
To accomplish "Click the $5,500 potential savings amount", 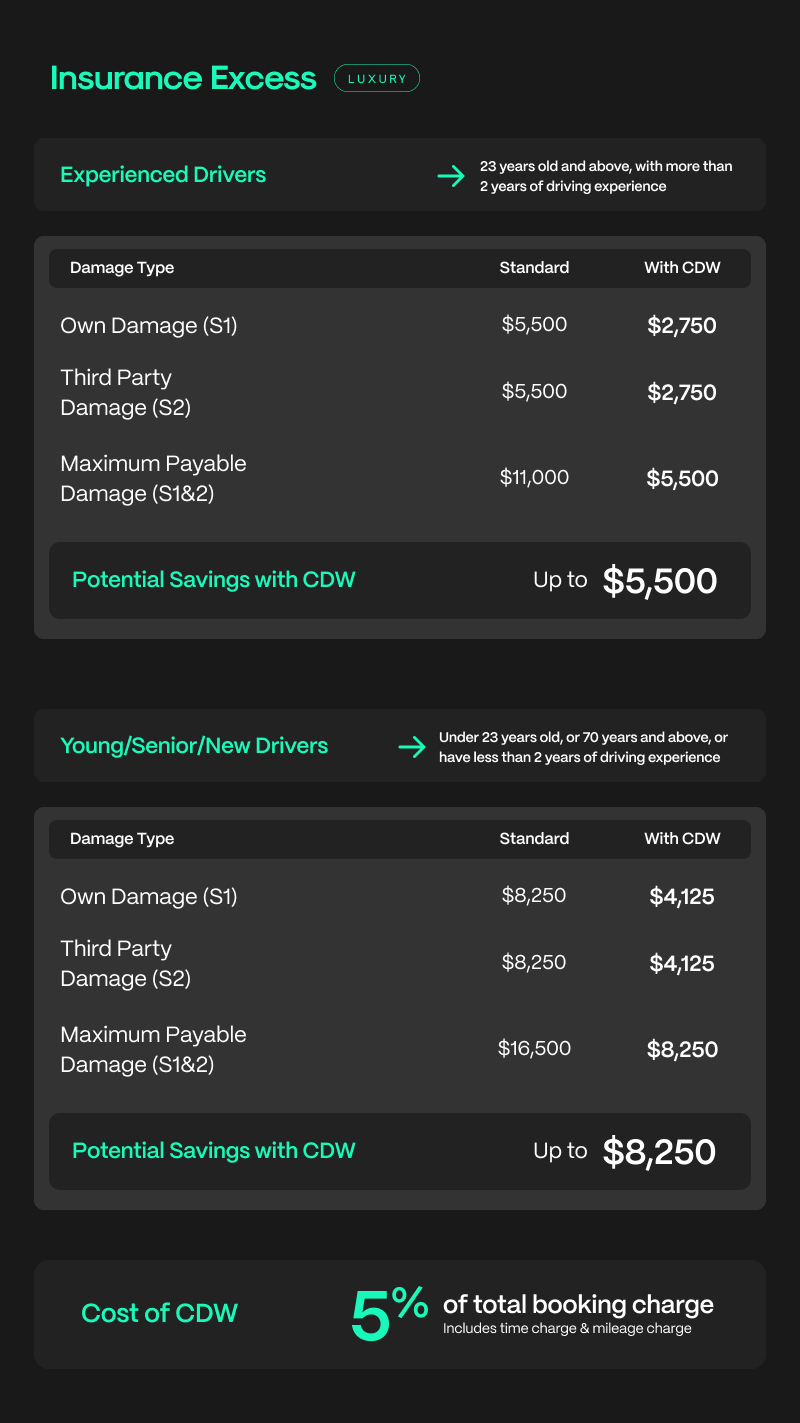I will click(660, 581).
